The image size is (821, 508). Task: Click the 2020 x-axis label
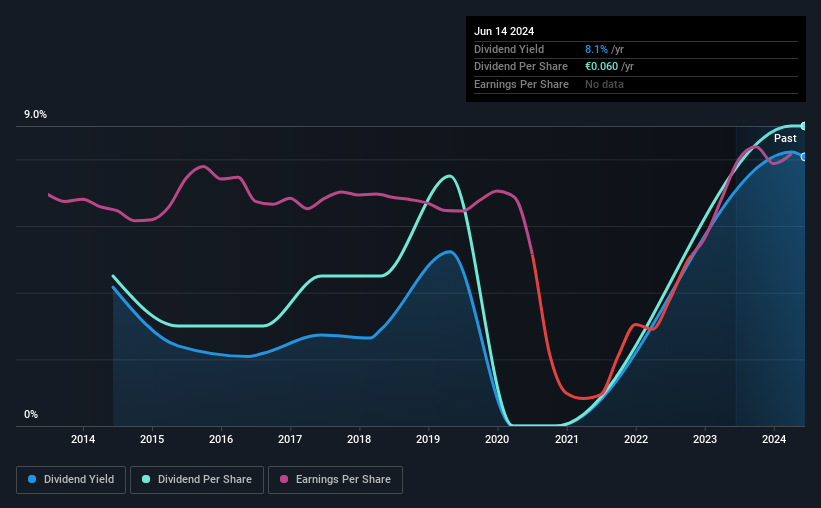click(x=497, y=439)
